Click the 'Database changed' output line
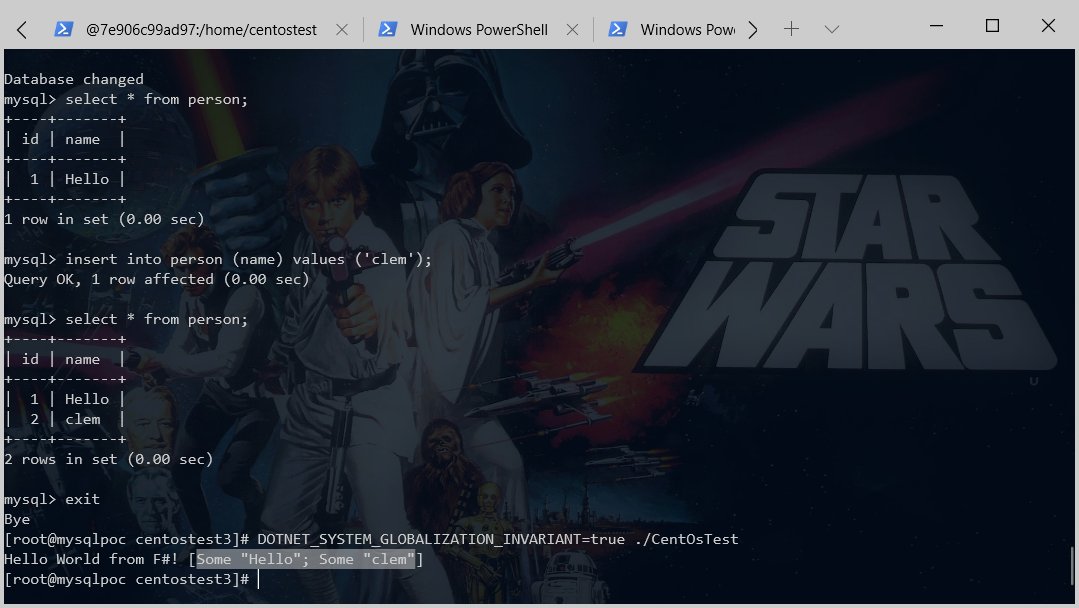1079x608 pixels. (74, 79)
